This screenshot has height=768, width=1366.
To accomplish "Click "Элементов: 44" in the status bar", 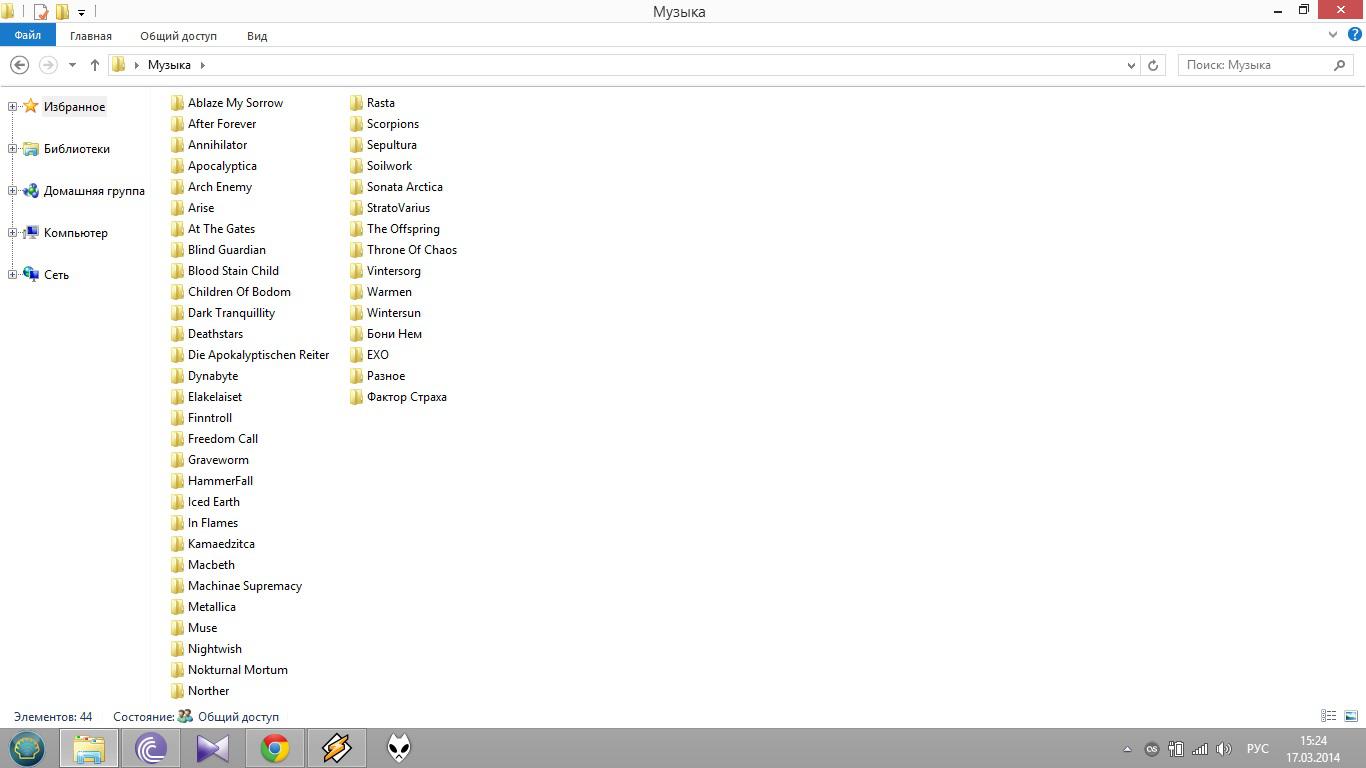I will pos(53,717).
